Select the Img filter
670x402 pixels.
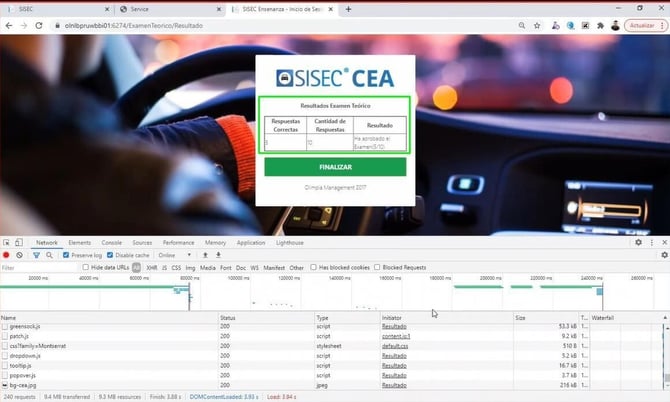(x=190, y=268)
